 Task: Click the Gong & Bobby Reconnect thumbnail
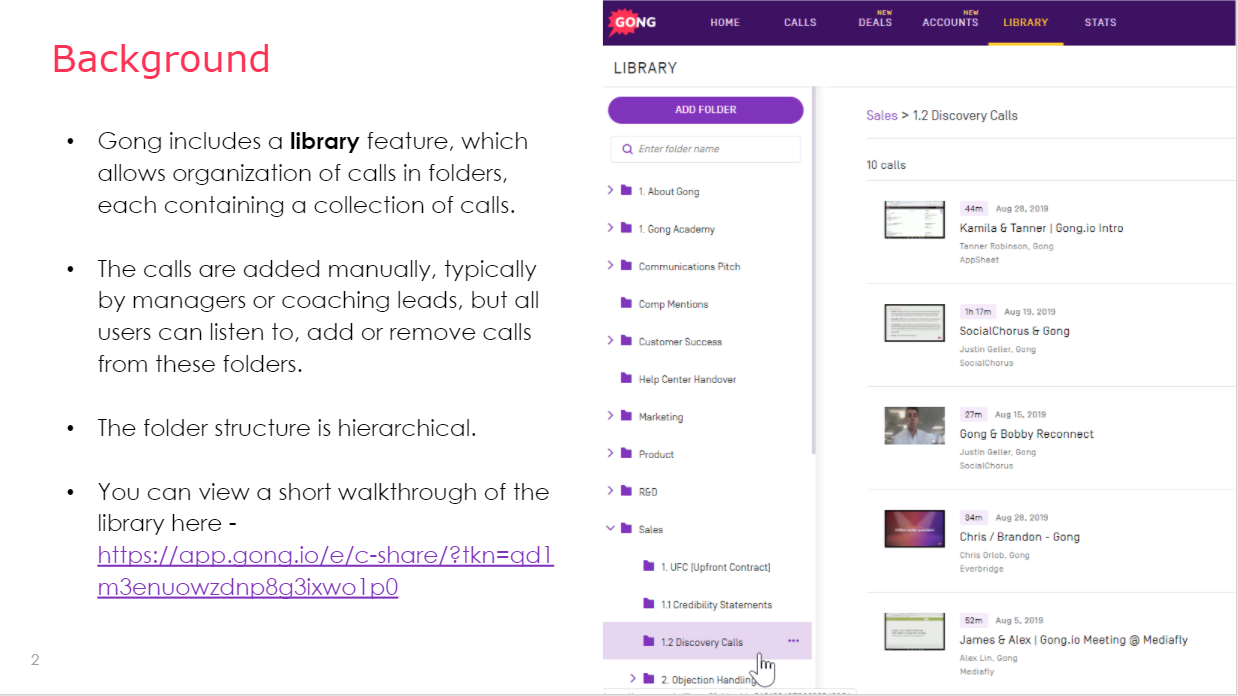click(914, 426)
